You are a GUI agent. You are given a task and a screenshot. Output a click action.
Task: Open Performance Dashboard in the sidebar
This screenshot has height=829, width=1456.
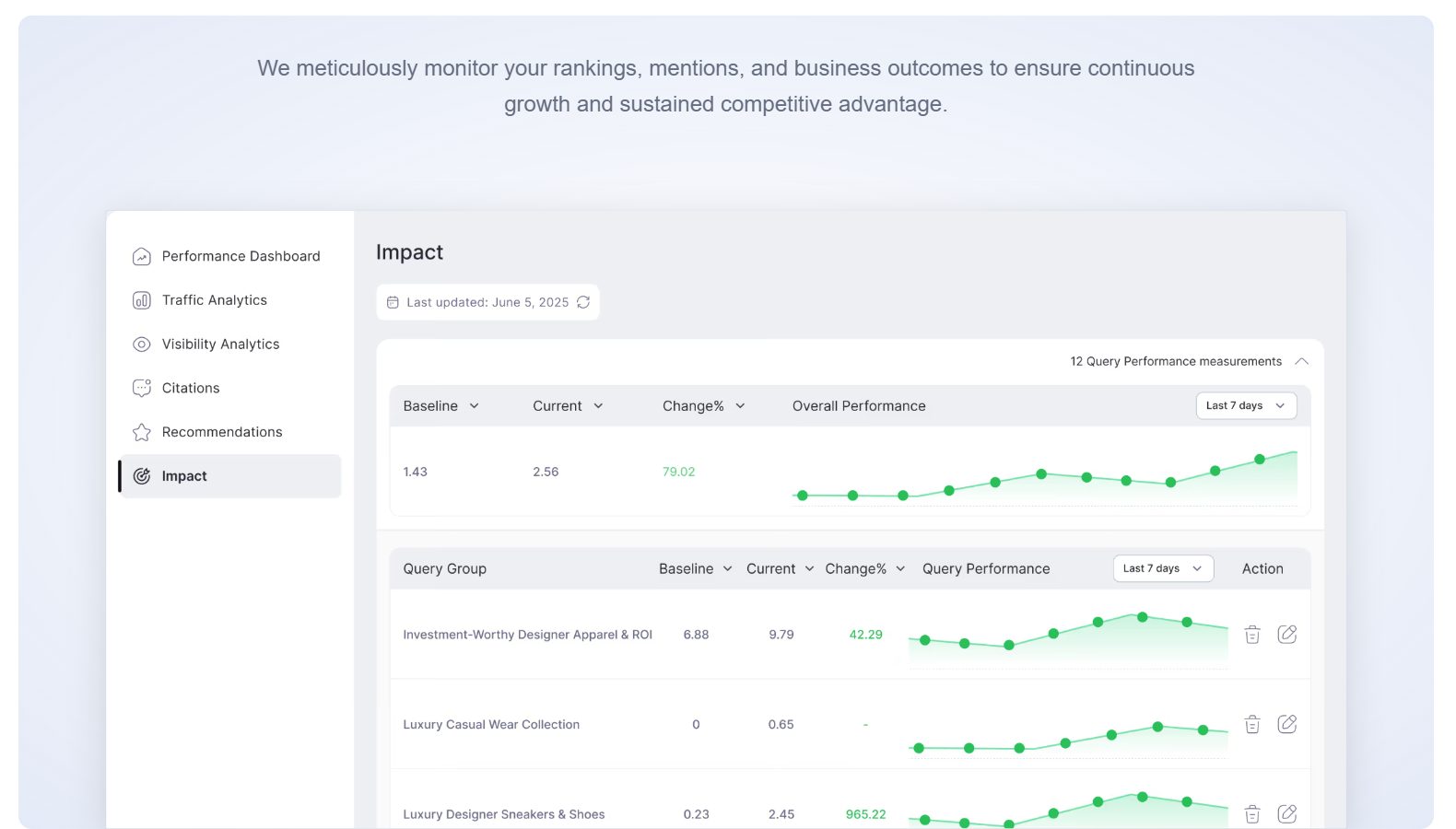[241, 256]
